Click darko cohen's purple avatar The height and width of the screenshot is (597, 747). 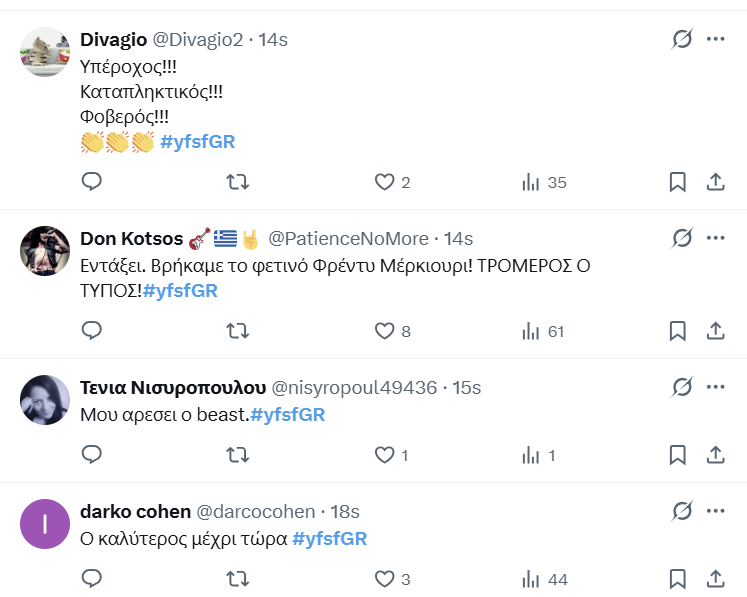tap(44, 525)
